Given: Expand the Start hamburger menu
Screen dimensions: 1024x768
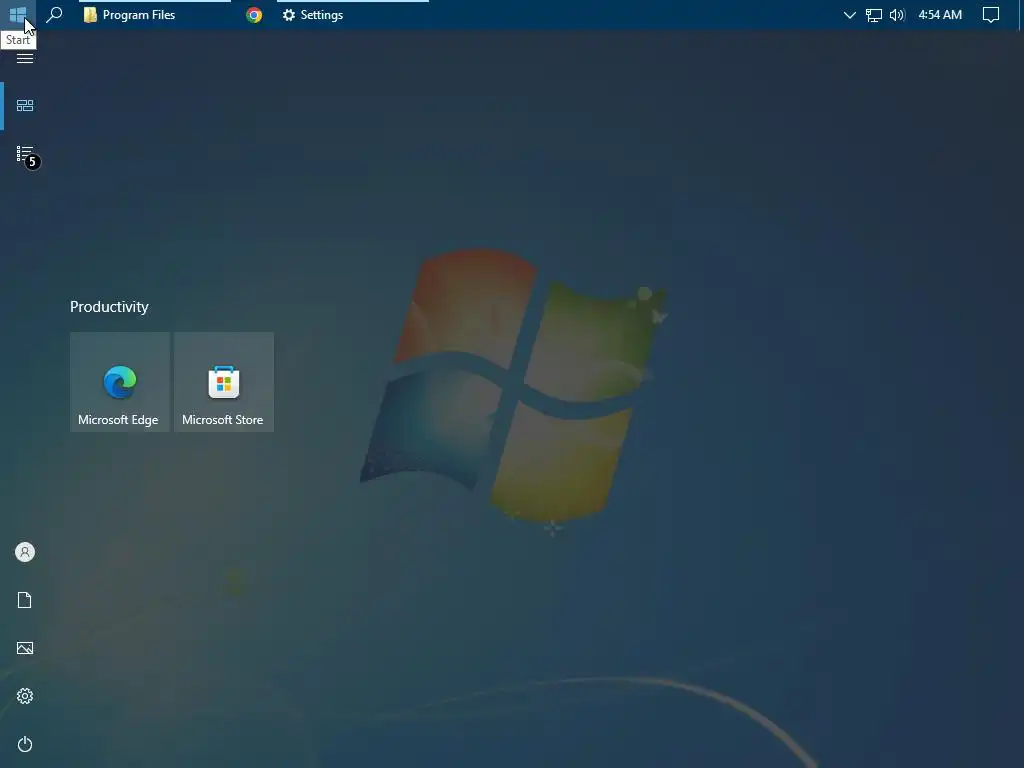Looking at the screenshot, I should 25,58.
